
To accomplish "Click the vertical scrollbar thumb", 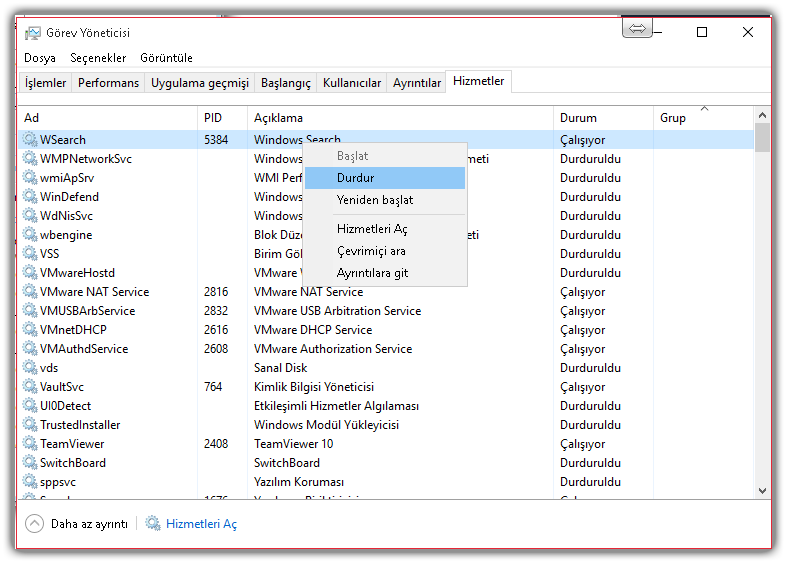I will (762, 137).
